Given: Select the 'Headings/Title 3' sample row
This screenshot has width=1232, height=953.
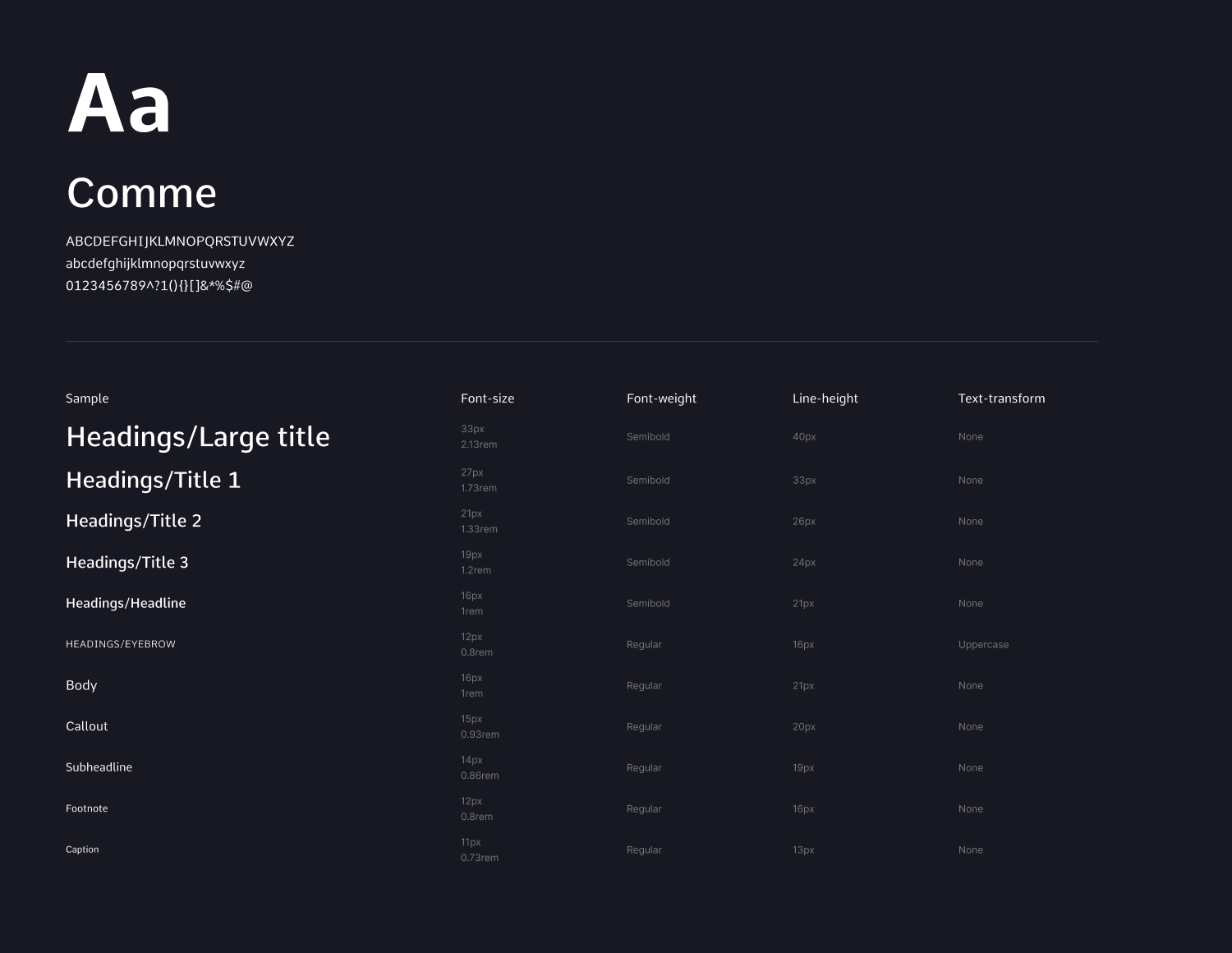Looking at the screenshot, I should coord(127,563).
